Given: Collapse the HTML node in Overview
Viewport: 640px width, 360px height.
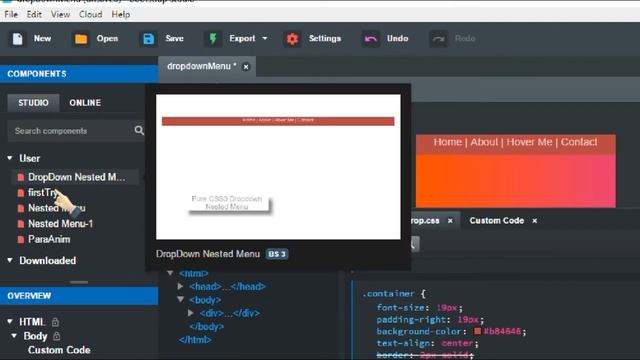Looking at the screenshot, I should (10, 322).
